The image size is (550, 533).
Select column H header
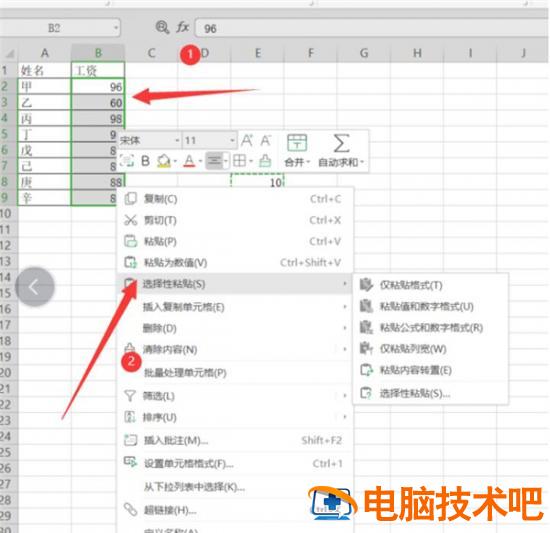(417, 53)
